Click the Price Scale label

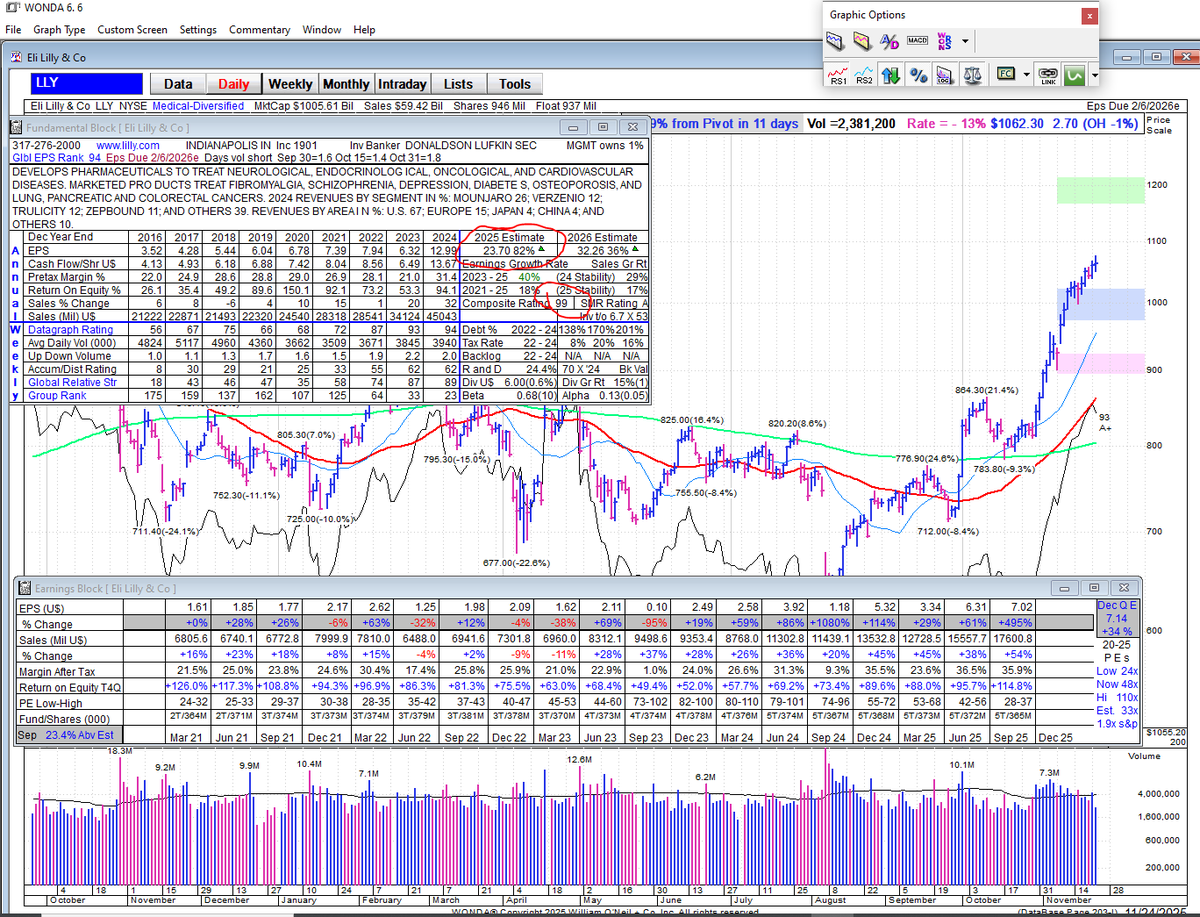tap(1160, 124)
